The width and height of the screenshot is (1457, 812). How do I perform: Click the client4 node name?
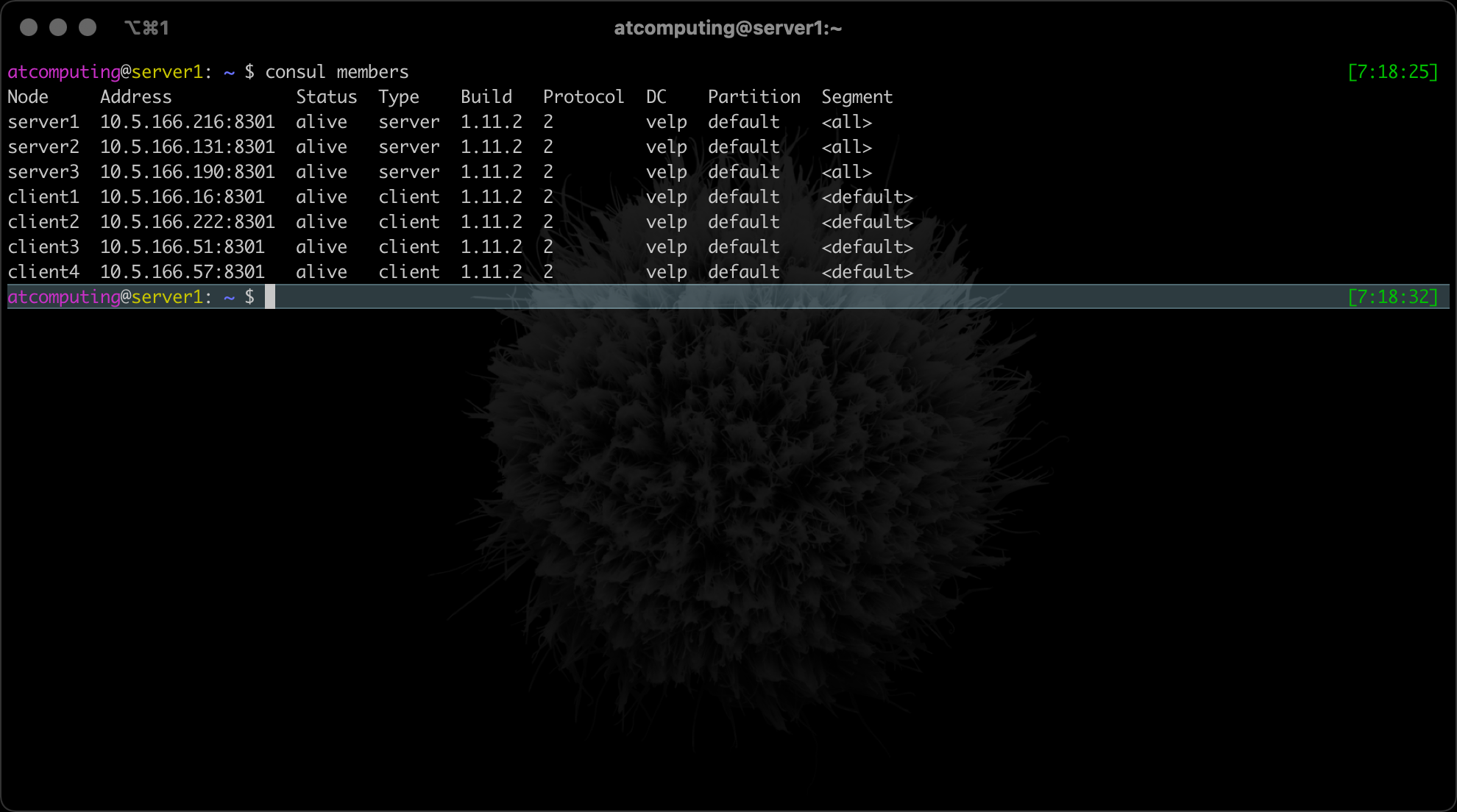(43, 272)
